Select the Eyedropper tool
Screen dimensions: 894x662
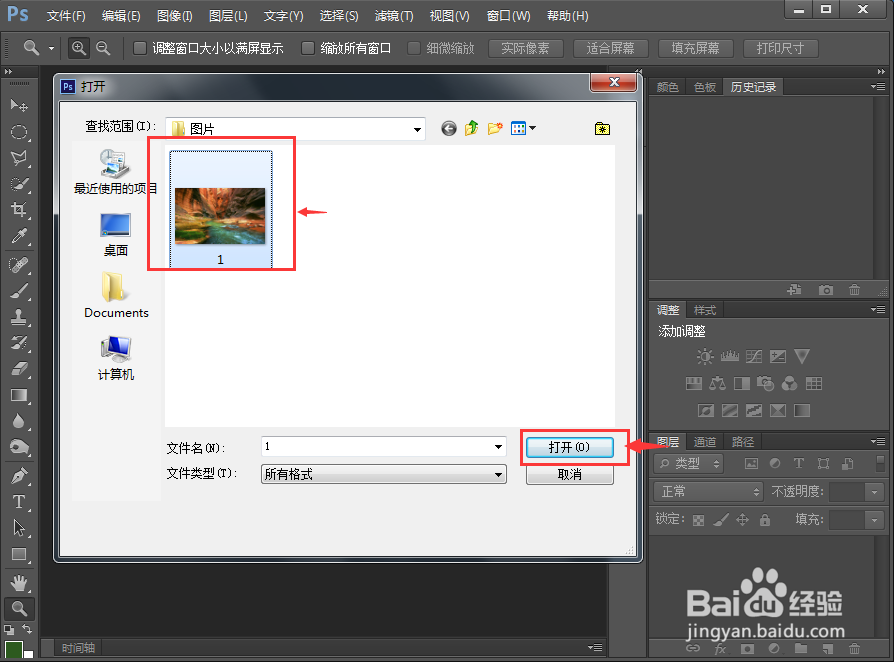coord(19,236)
